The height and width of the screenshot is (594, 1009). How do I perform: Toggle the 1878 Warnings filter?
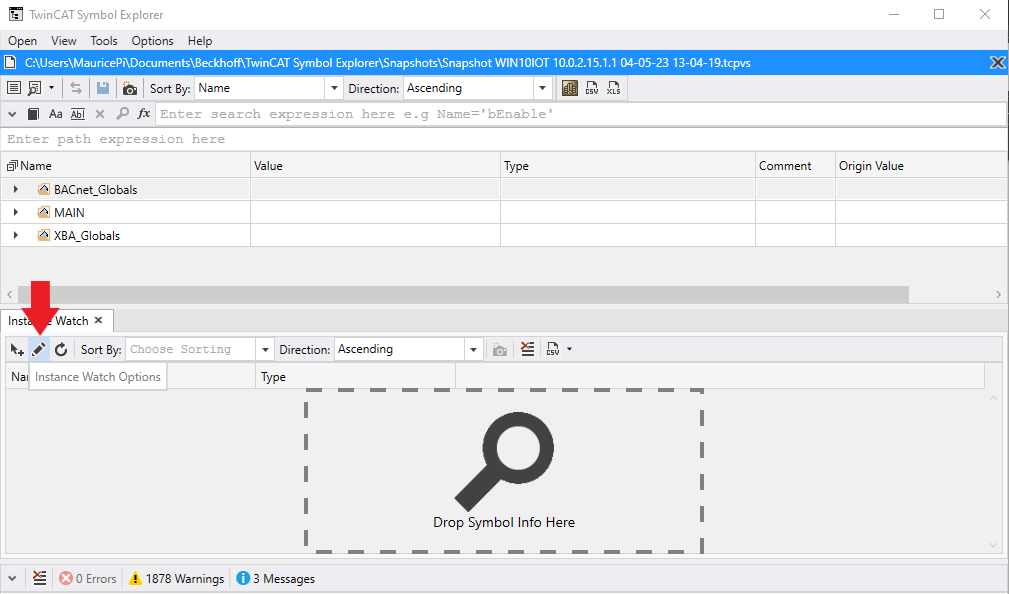coord(176,579)
